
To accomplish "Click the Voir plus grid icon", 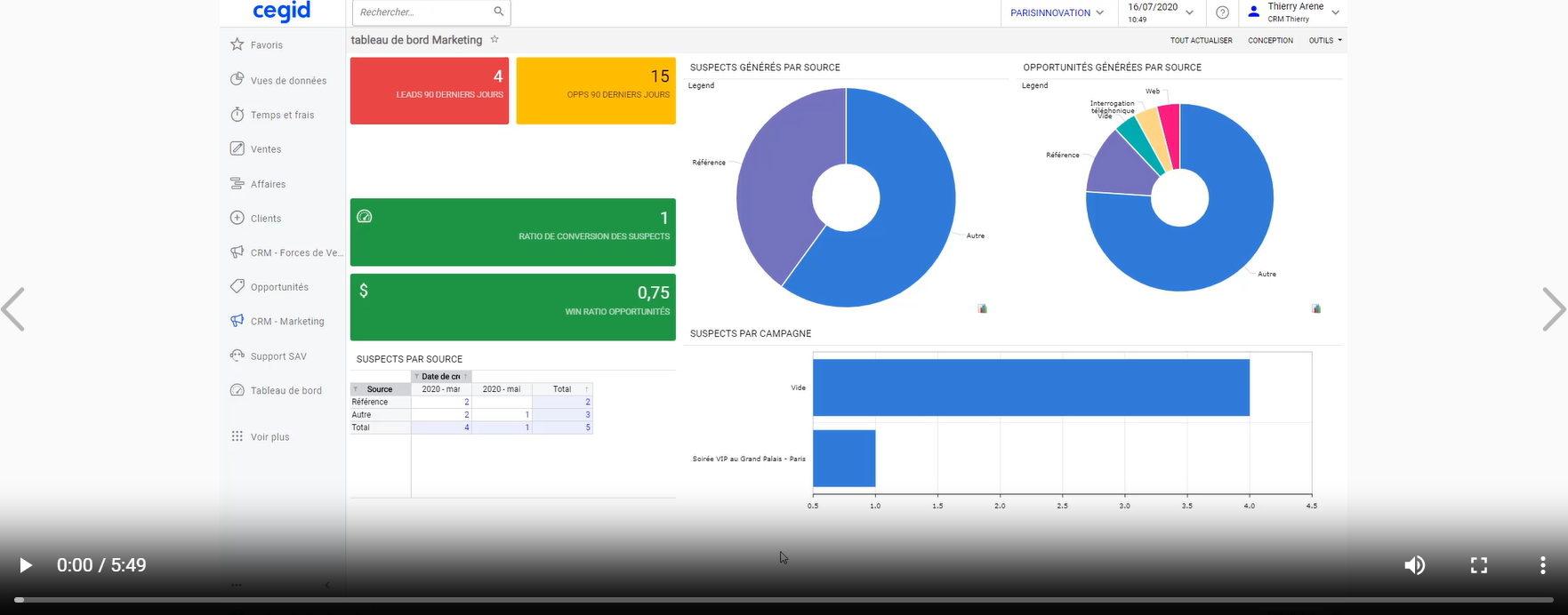I will click(x=237, y=436).
